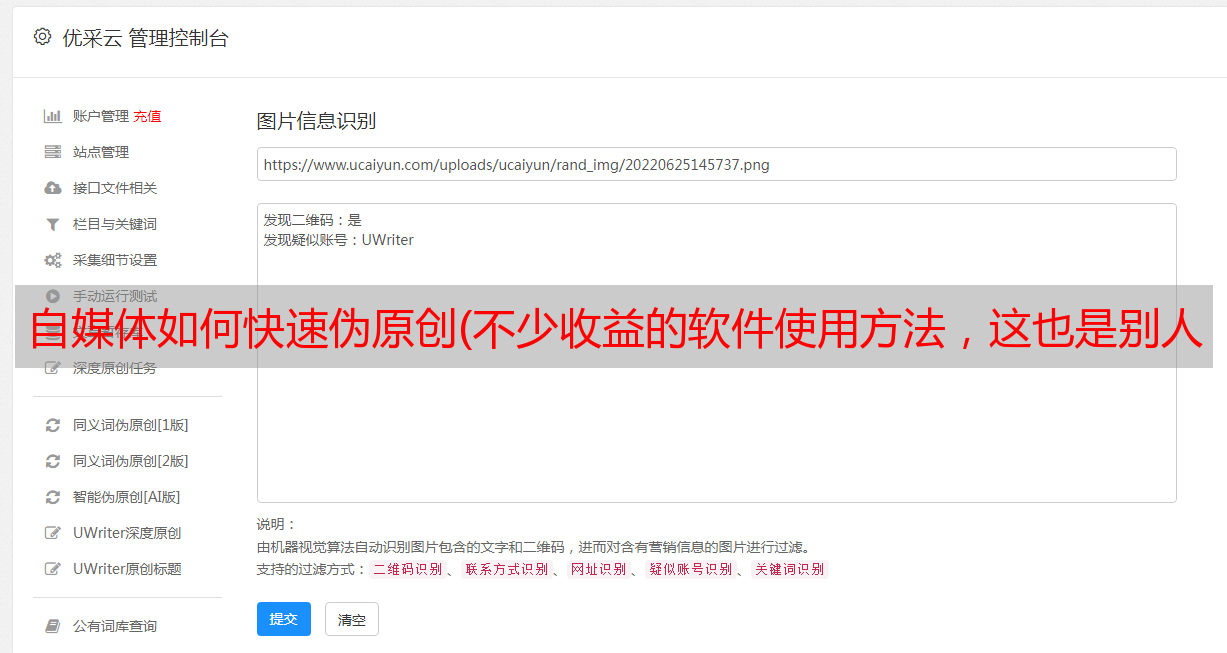Click the edit icon for UWriter原创标题
Screen dimensions: 1227x653
pos(53,569)
